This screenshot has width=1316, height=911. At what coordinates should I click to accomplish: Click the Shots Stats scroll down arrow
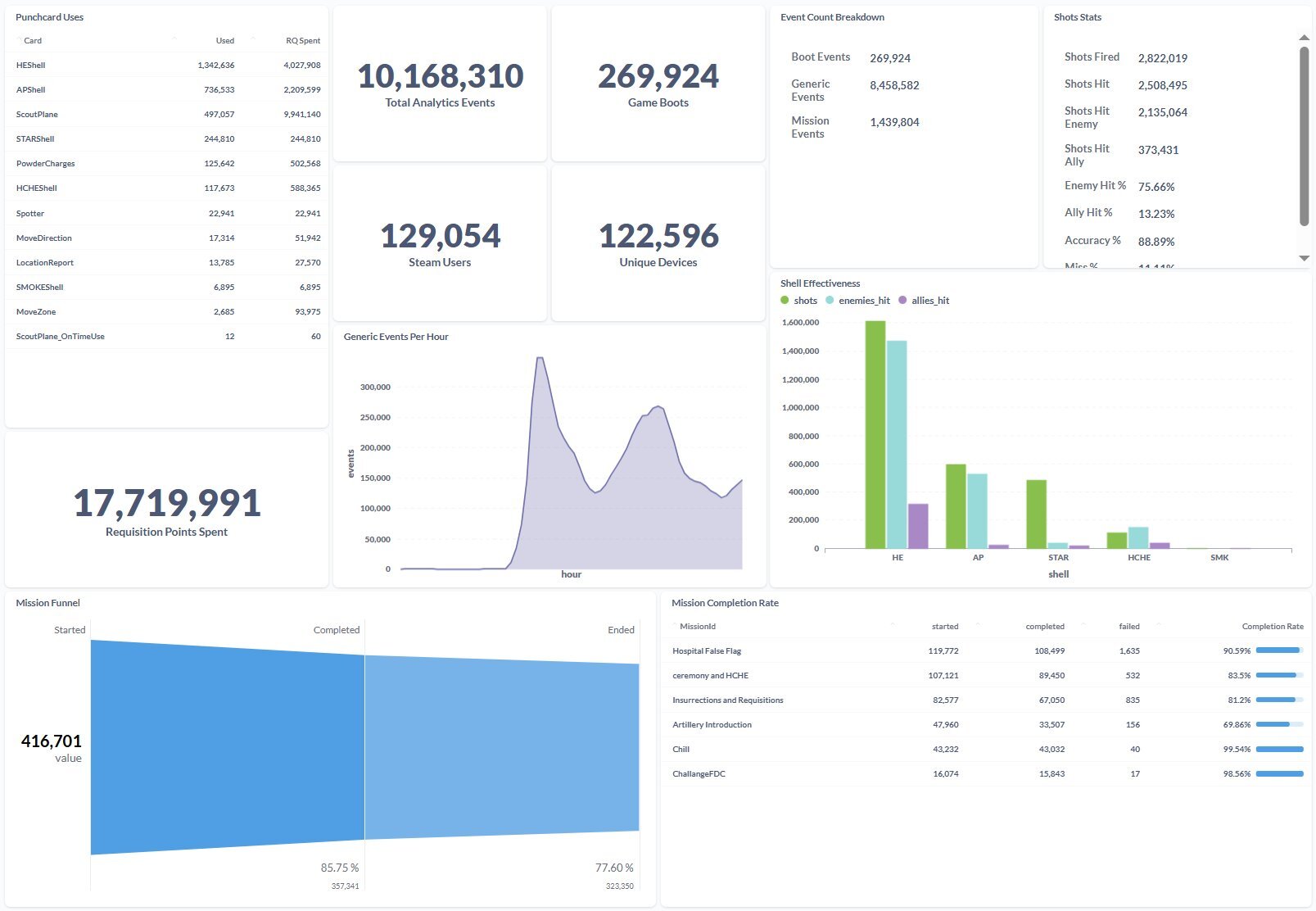click(x=1305, y=258)
